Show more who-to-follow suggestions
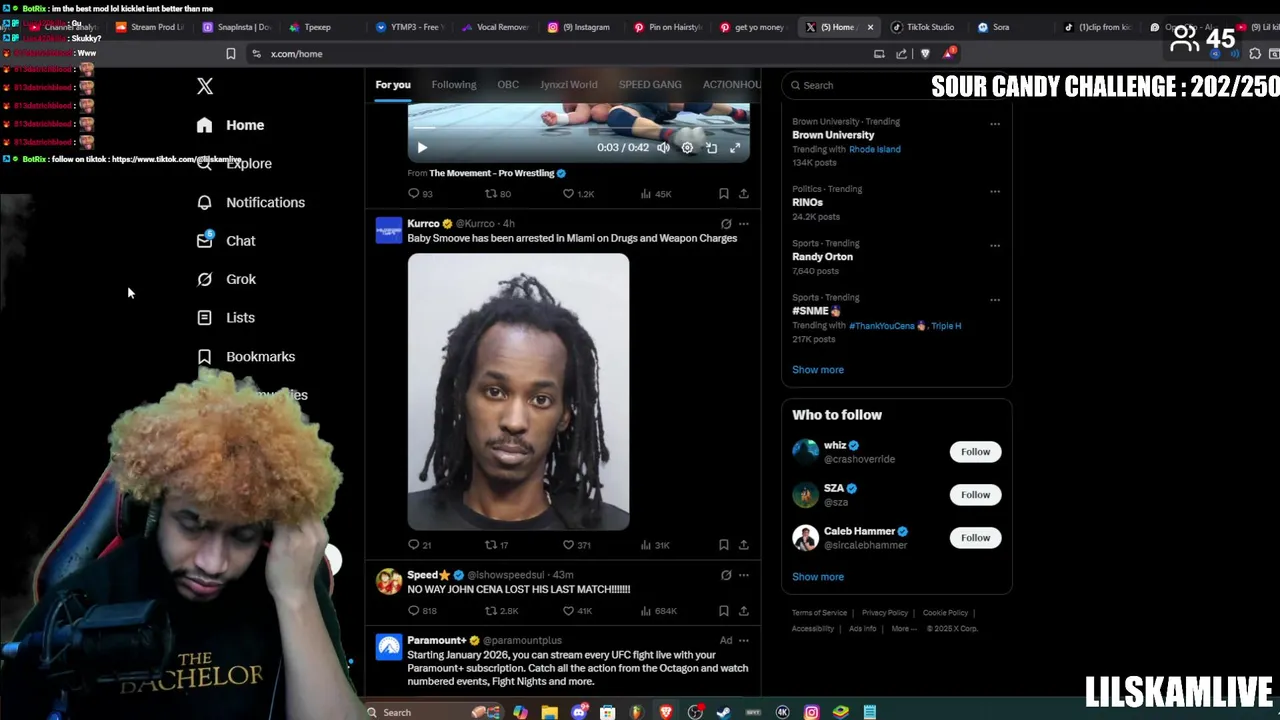1280x720 pixels. tap(818, 577)
